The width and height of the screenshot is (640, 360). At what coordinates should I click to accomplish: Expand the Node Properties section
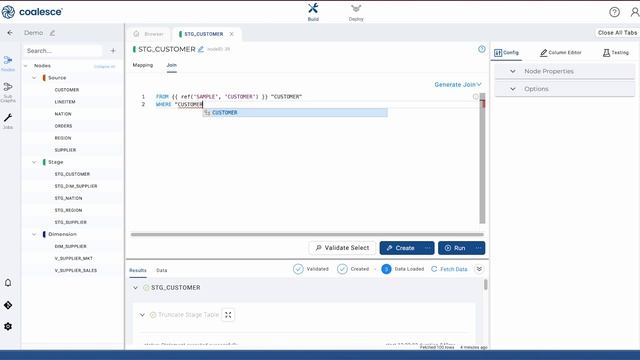565,71
